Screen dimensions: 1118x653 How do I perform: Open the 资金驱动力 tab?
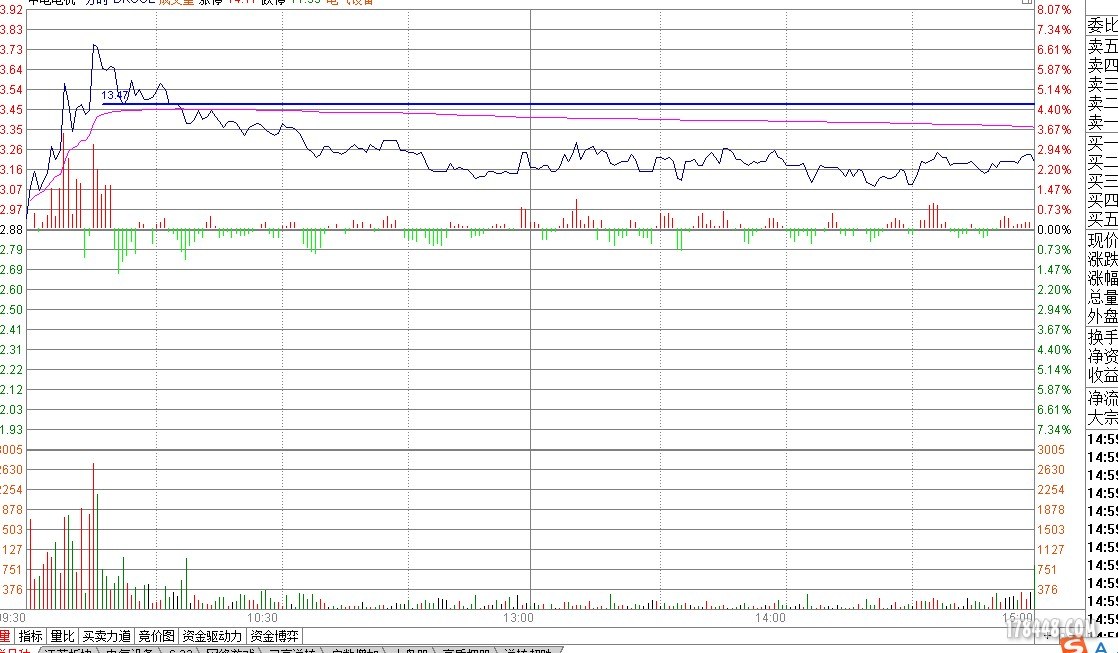tap(212, 636)
